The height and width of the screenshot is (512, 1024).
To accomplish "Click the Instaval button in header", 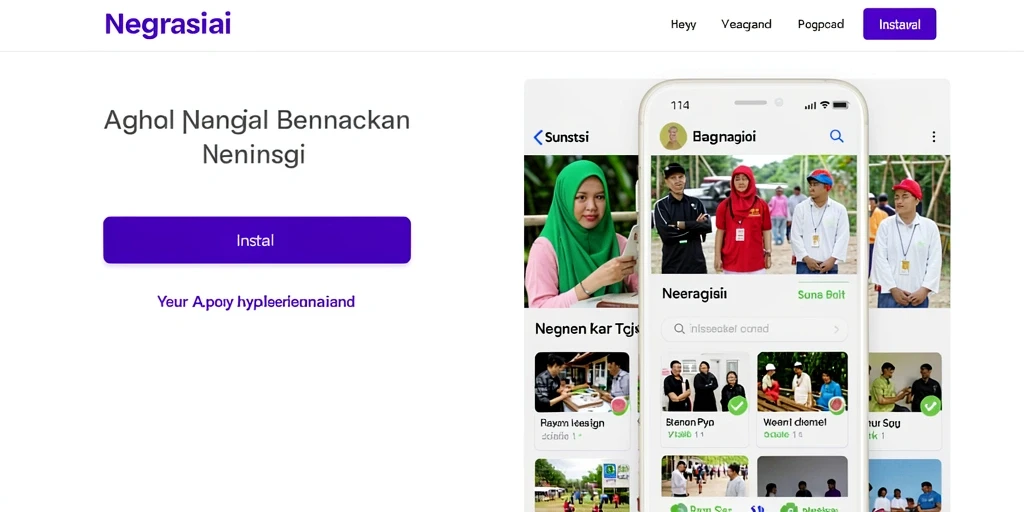I will (x=899, y=24).
